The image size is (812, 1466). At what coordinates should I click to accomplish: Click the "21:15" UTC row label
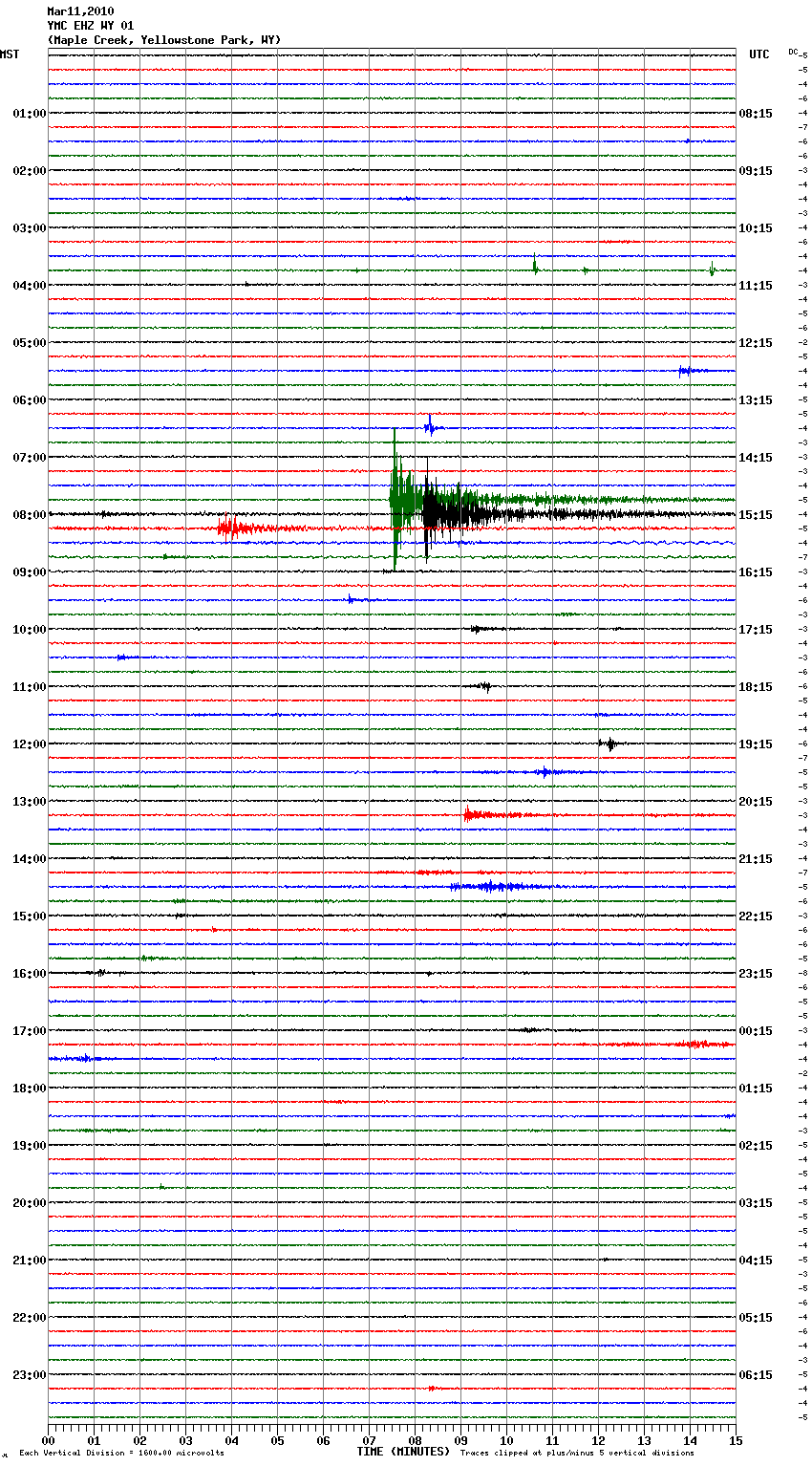(x=756, y=859)
